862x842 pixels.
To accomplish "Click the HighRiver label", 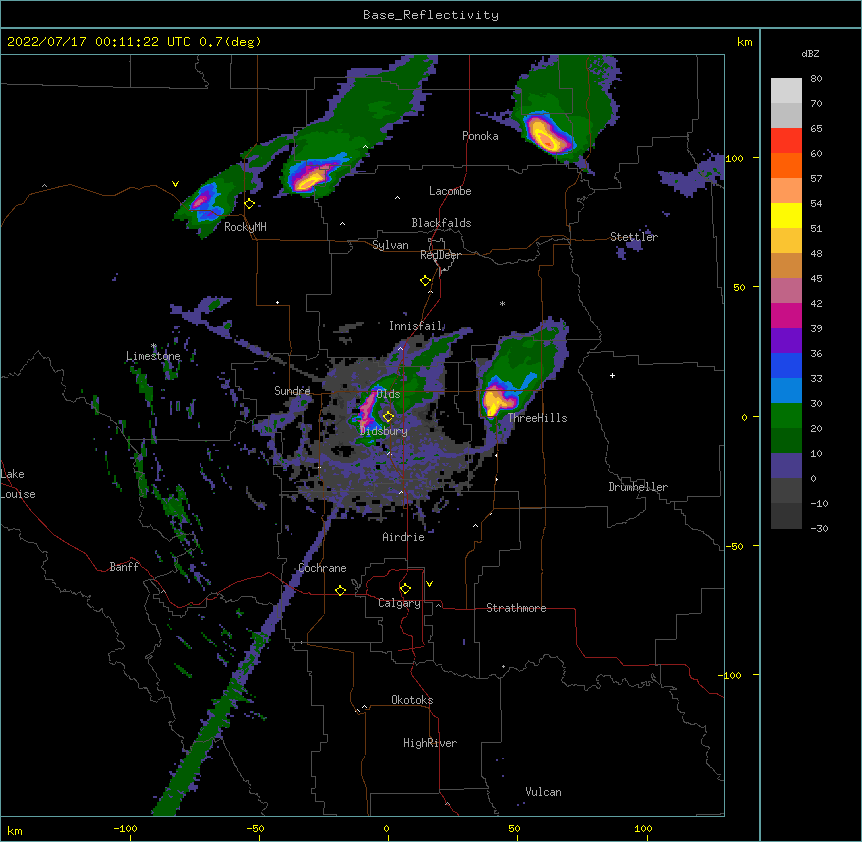I will click(x=430, y=743).
